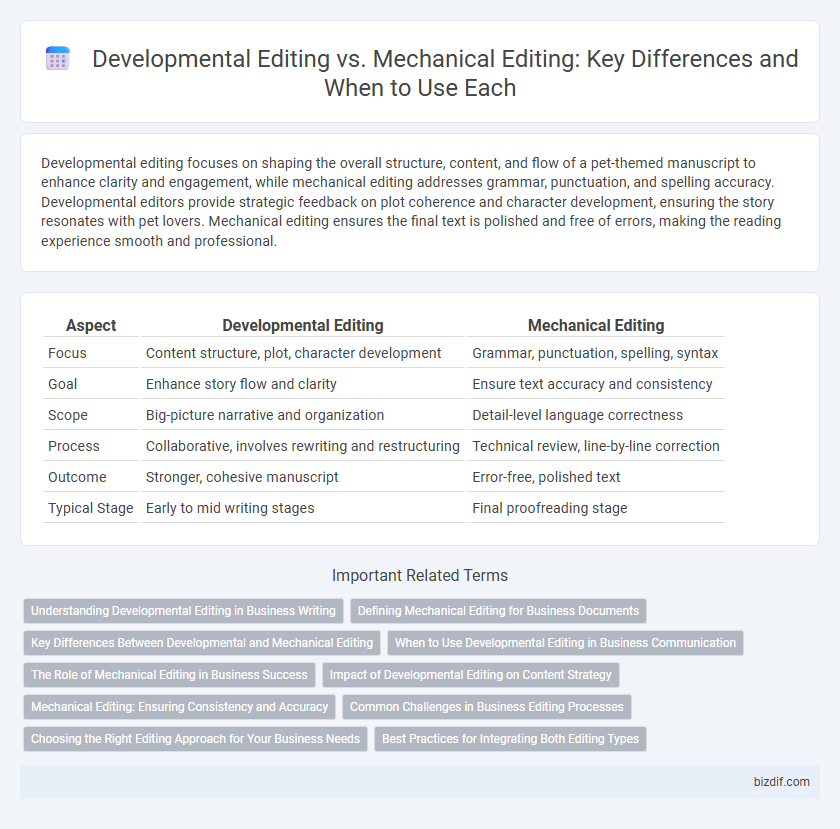Click cell 'Early to mid writing stages'
Image resolution: width=840 pixels, height=829 pixels.
pyautogui.click(x=303, y=509)
